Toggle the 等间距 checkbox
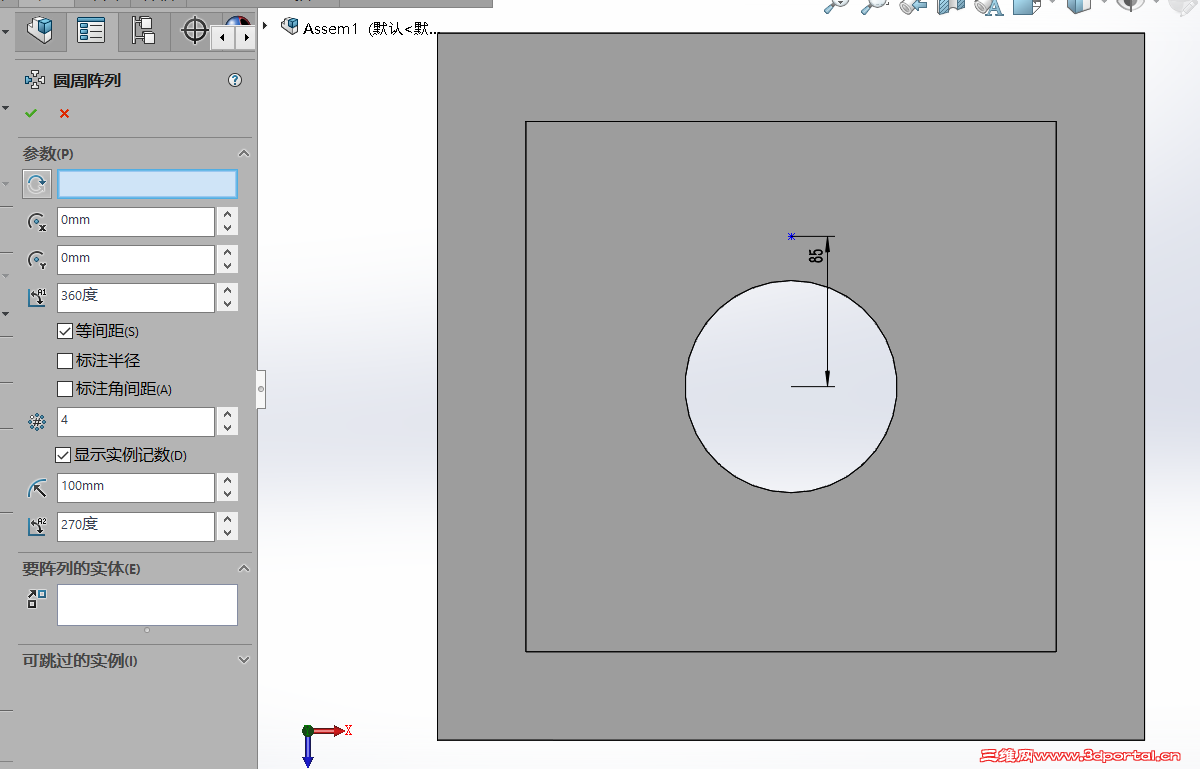This screenshot has width=1200, height=769. pyautogui.click(x=65, y=331)
